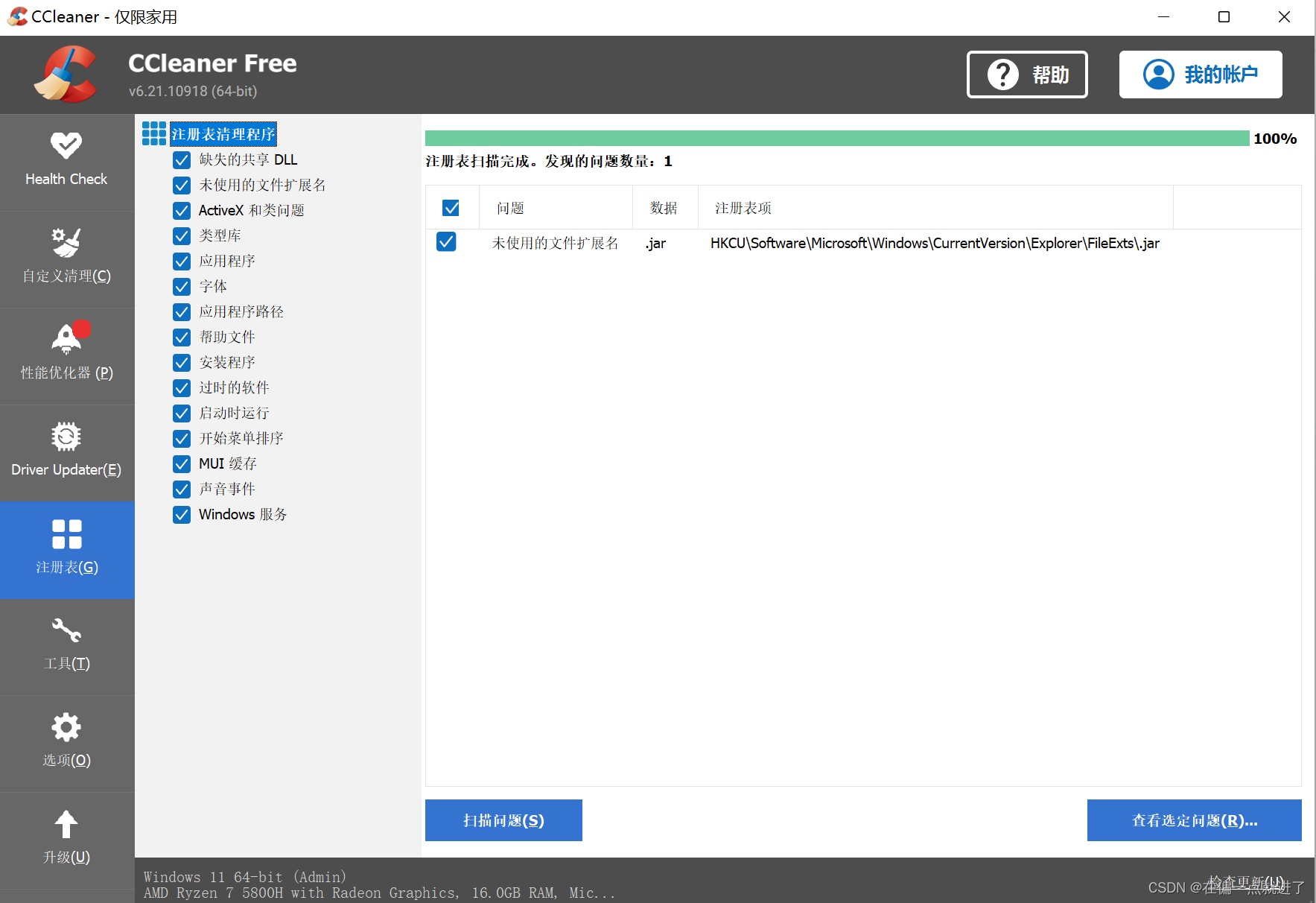Switch to the Health Check section
This screenshot has height=903, width=1316.
pos(66,162)
